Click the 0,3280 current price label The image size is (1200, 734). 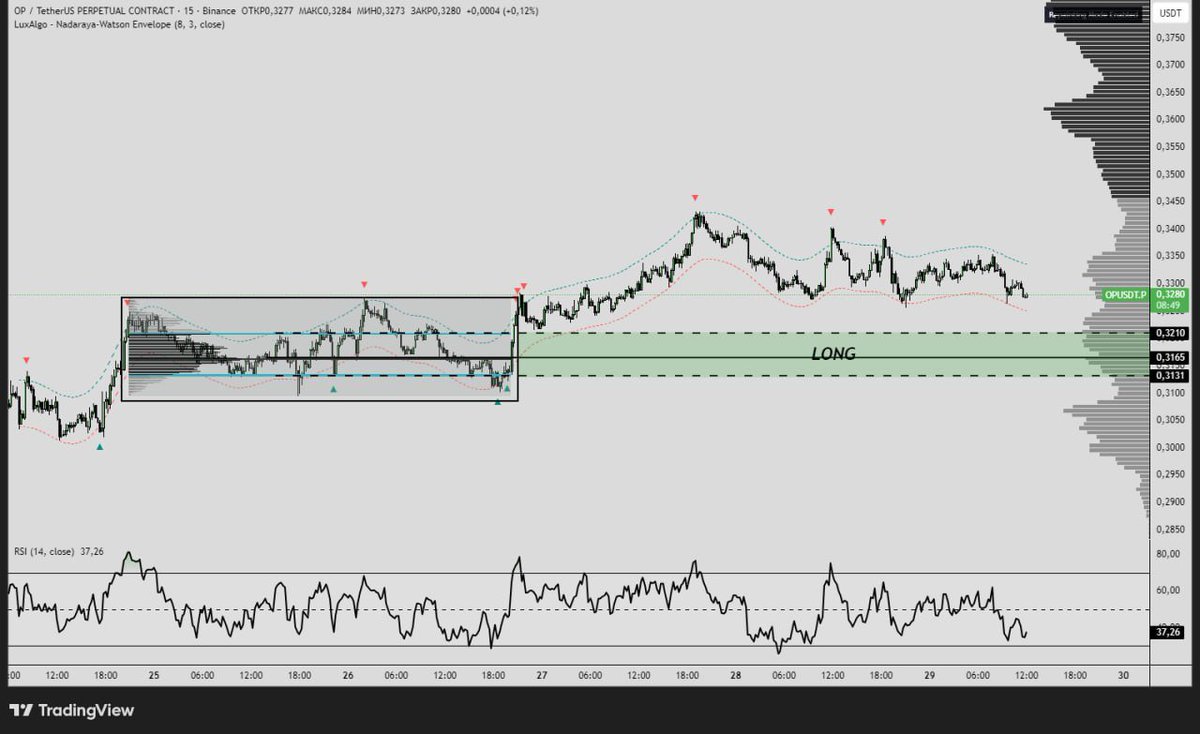point(1168,295)
